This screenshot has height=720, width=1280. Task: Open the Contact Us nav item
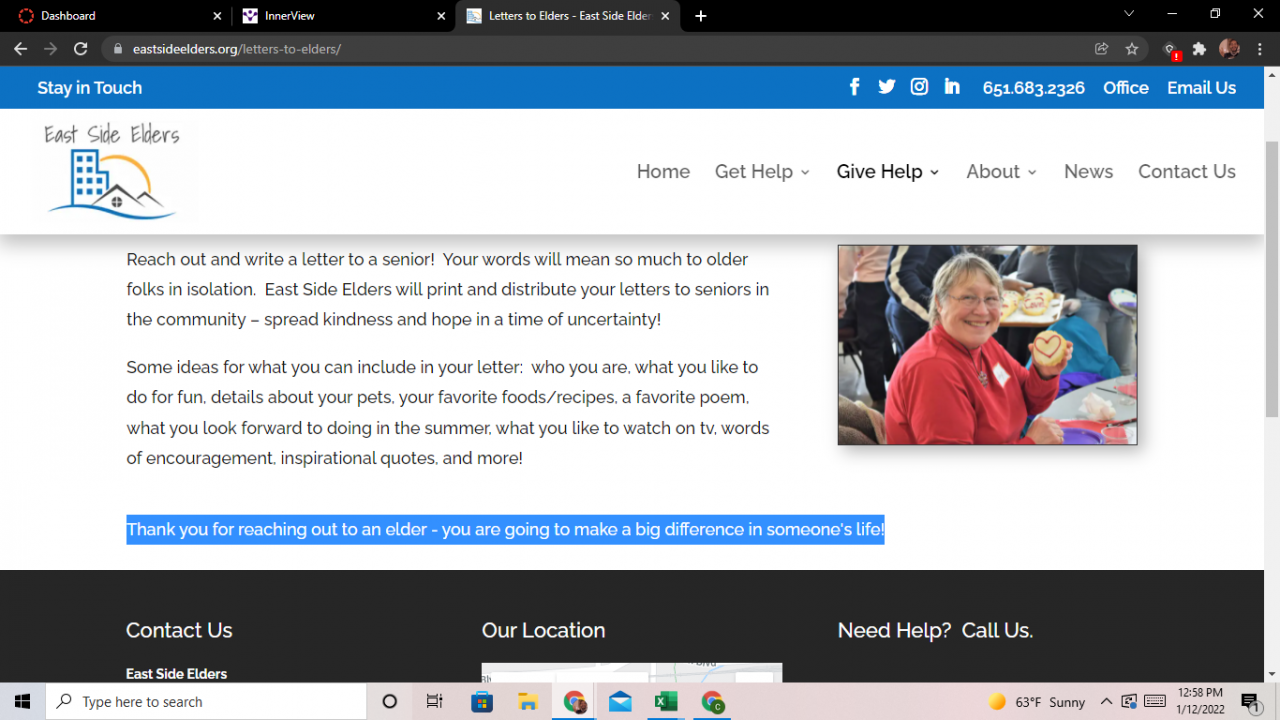coord(1187,172)
